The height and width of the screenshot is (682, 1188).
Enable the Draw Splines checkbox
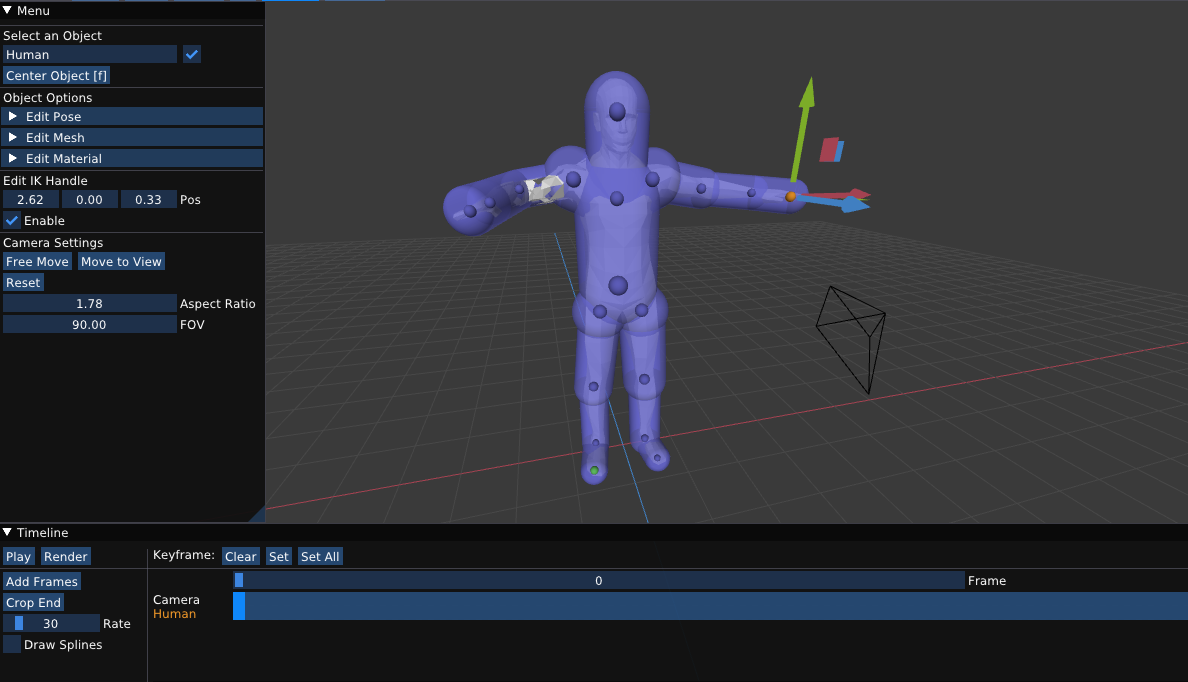[12, 645]
